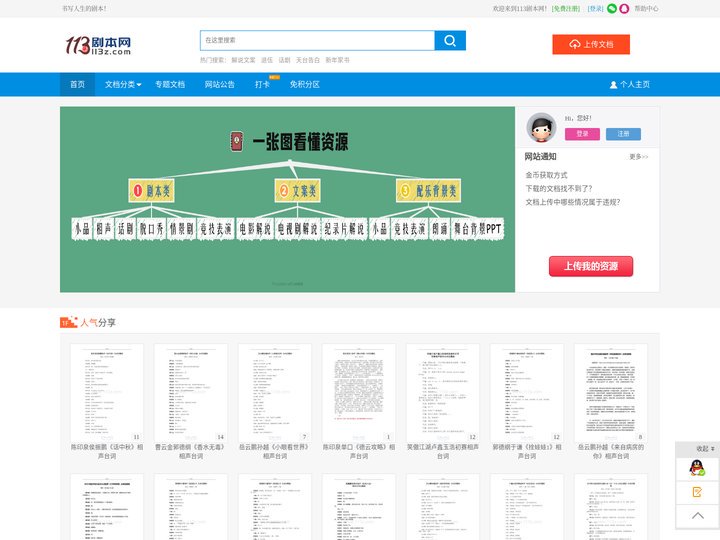Open the 打卡 menu item
Image resolution: width=720 pixels, height=540 pixels.
(262, 84)
